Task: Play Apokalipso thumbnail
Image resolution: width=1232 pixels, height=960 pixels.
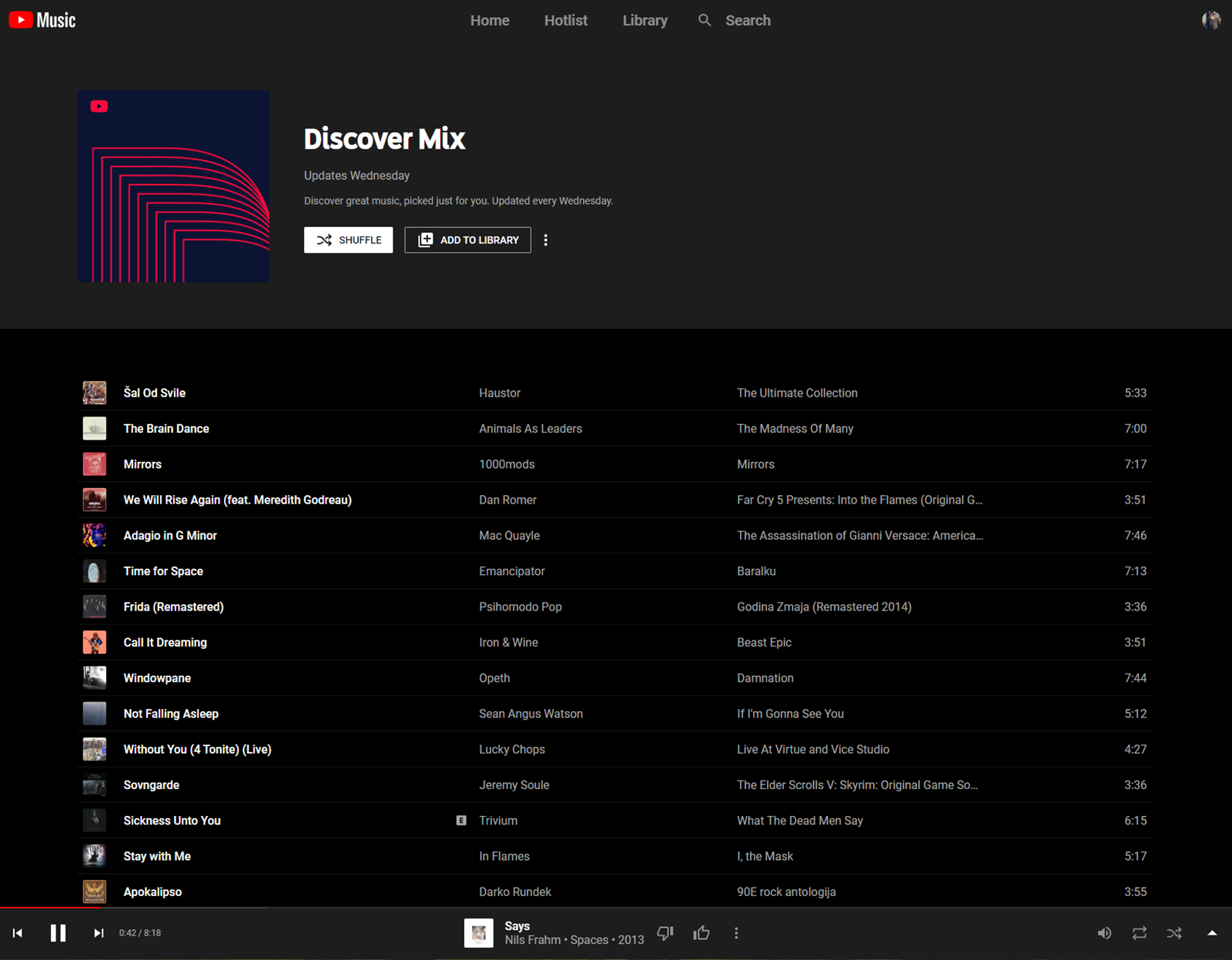Action: [95, 891]
